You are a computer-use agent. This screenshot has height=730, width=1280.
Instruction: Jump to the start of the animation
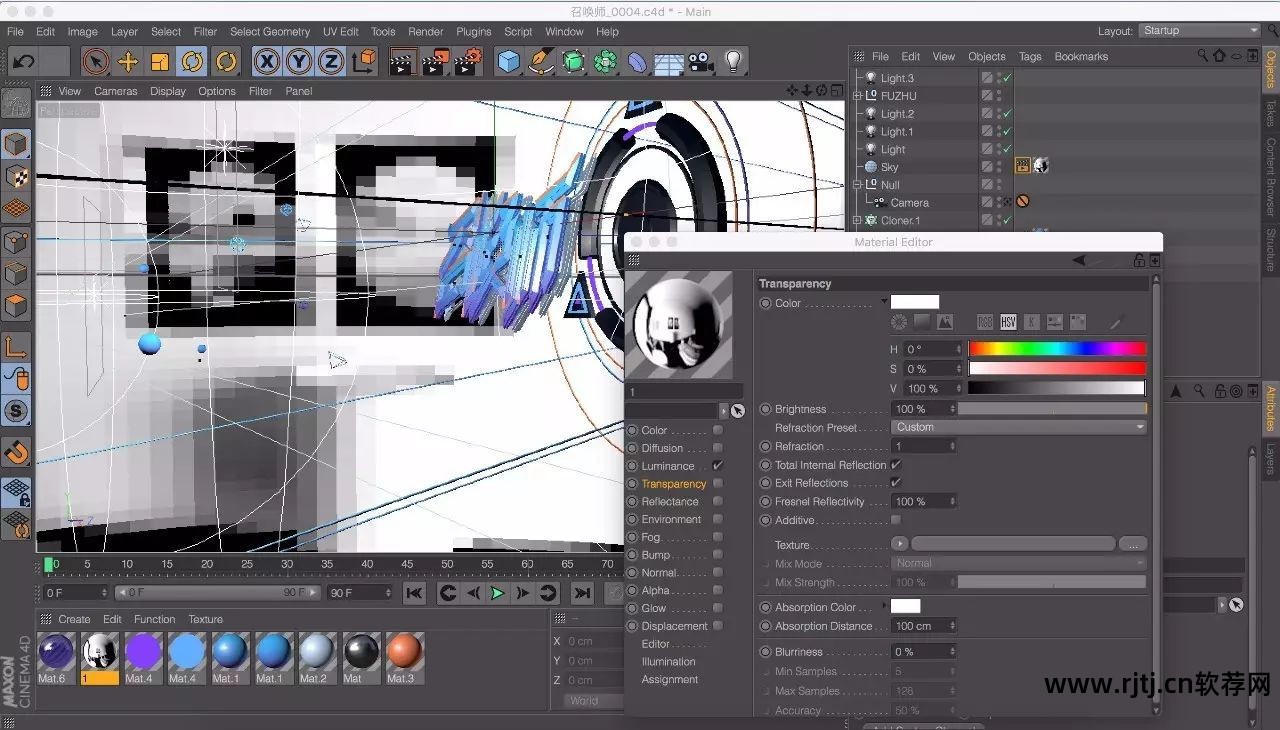[414, 593]
